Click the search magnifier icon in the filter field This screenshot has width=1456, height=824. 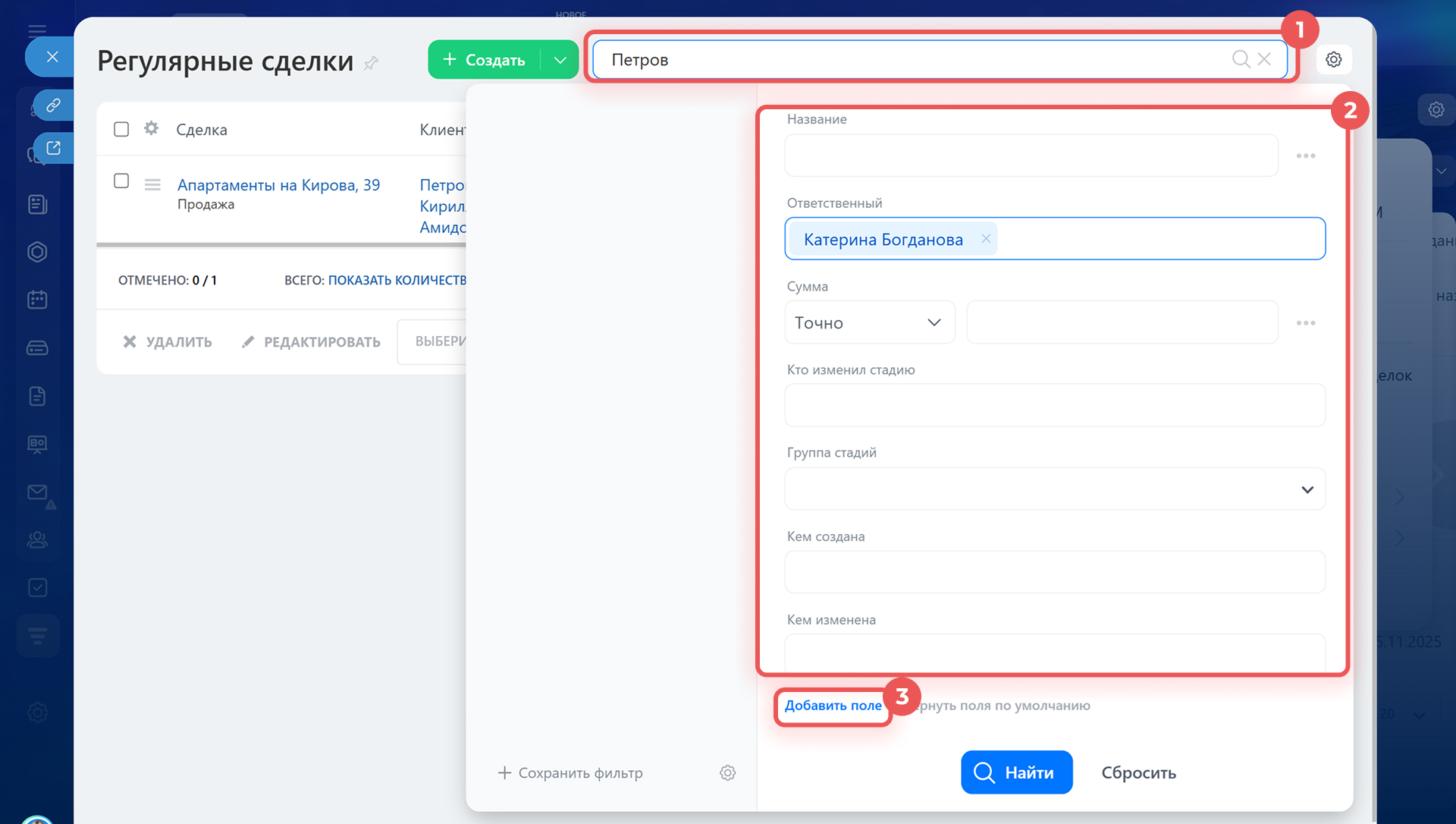(x=1241, y=59)
